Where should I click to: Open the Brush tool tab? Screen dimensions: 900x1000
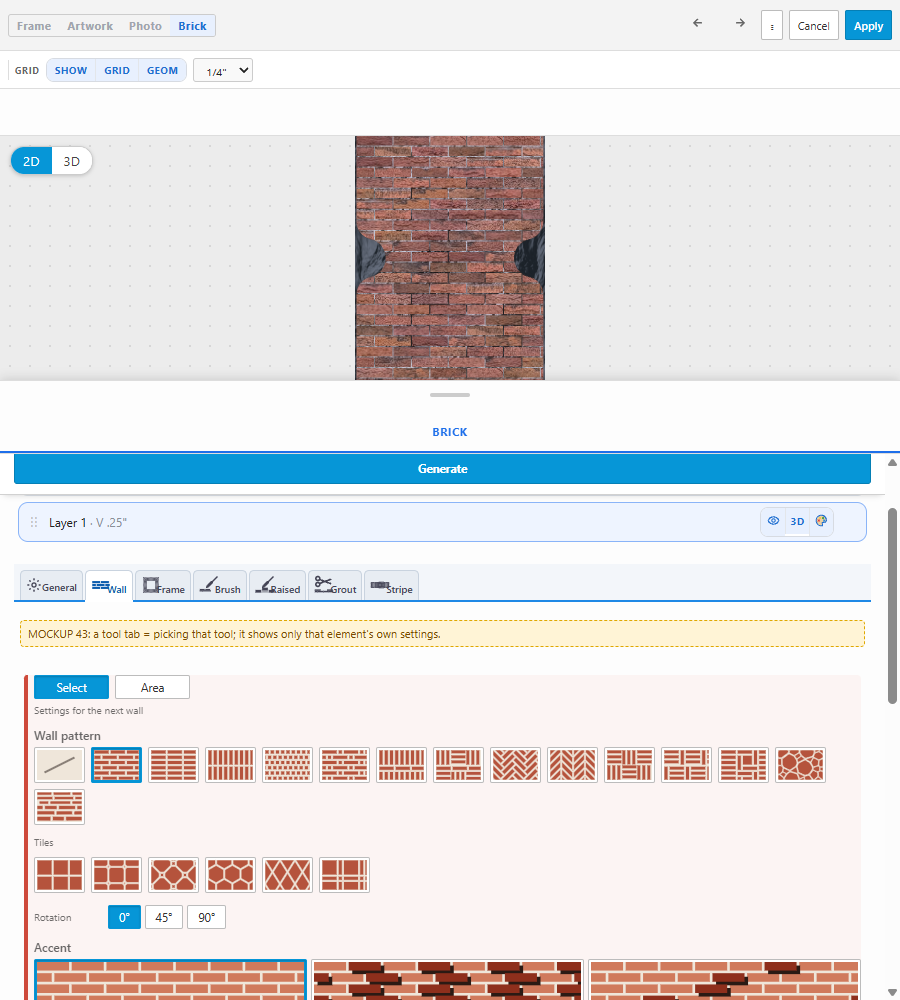tap(220, 586)
